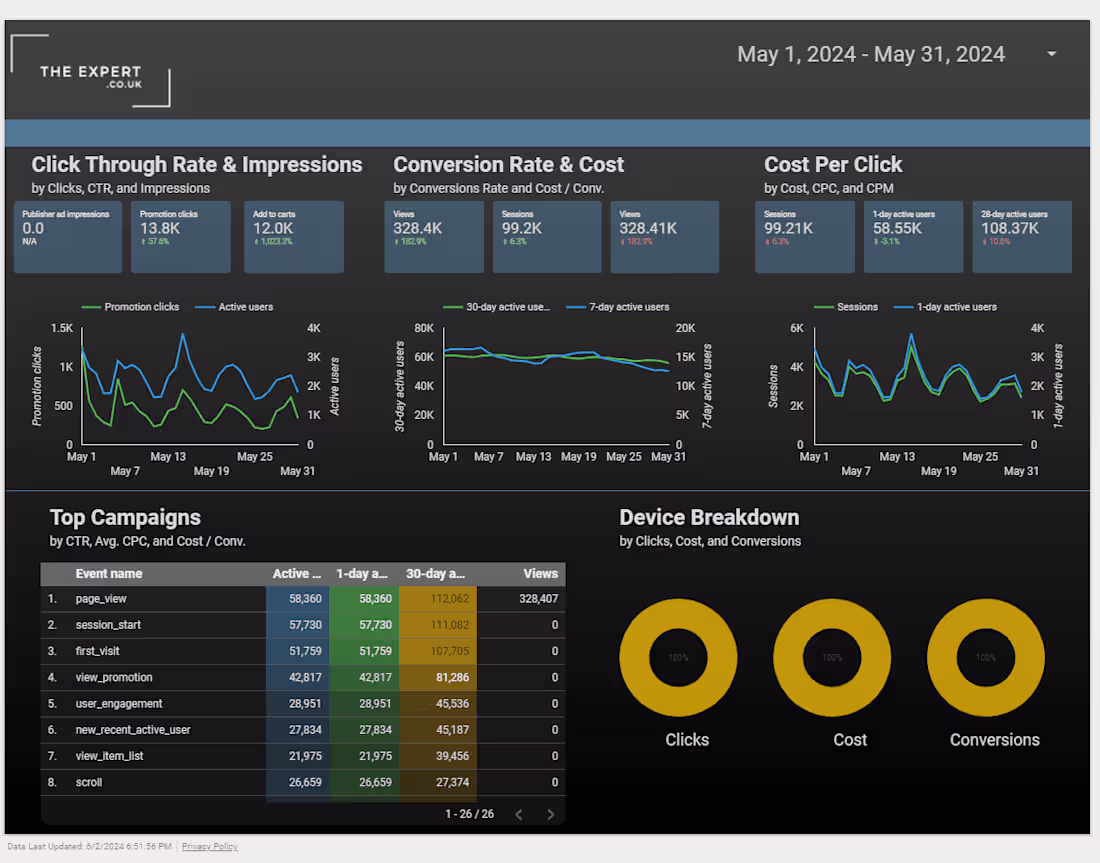Screen dimensions: 1100x863
Task: Select the scroll event row
Action: (150, 782)
